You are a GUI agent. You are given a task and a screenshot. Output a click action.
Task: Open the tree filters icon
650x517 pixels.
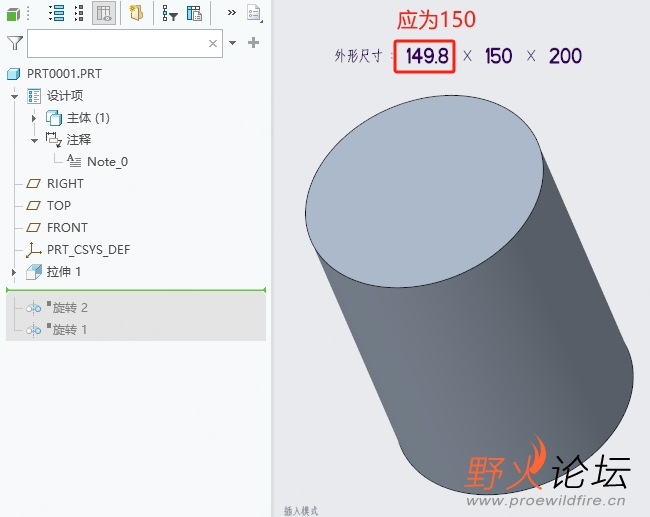point(170,13)
